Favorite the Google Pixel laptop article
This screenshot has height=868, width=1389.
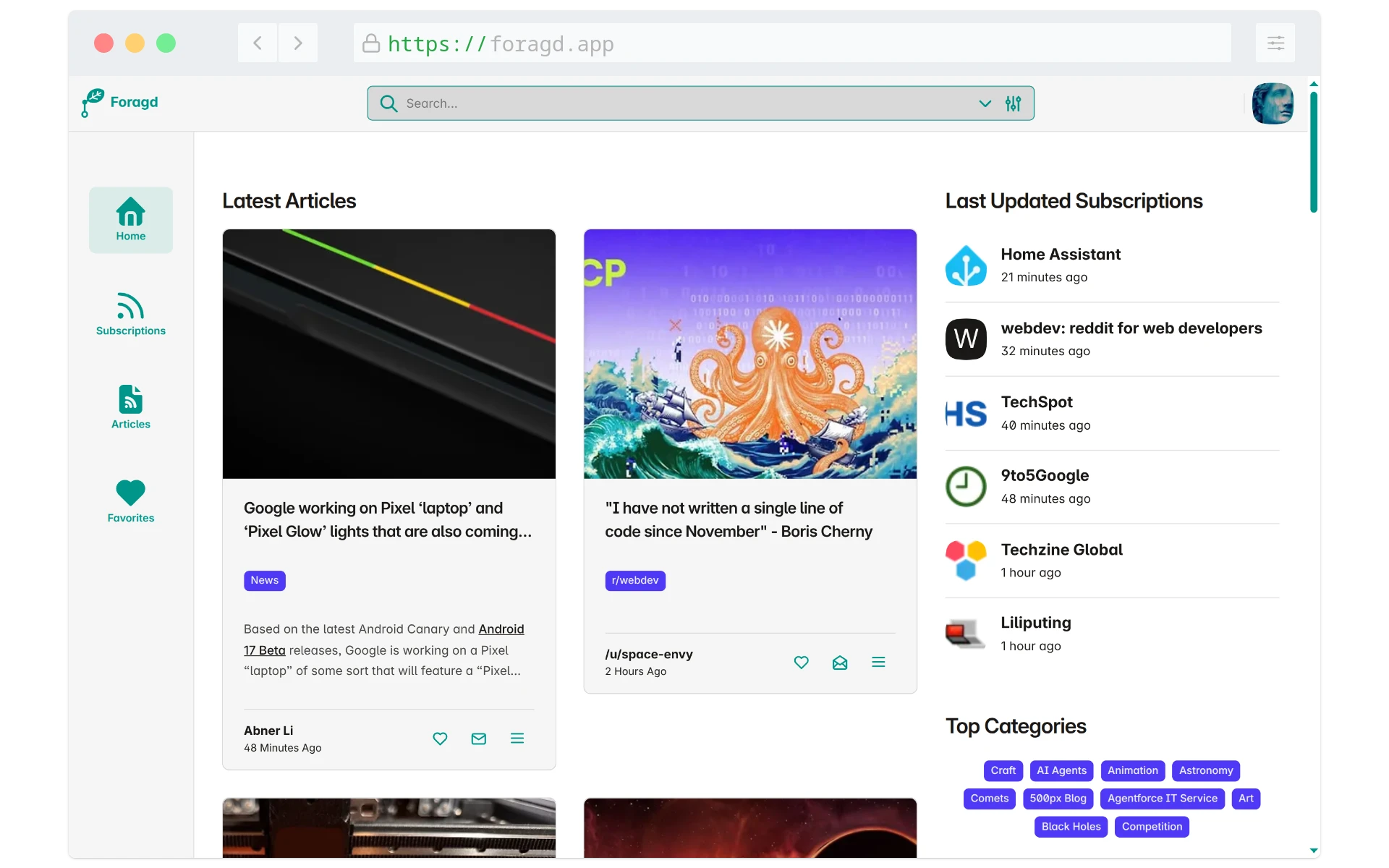pyautogui.click(x=440, y=739)
